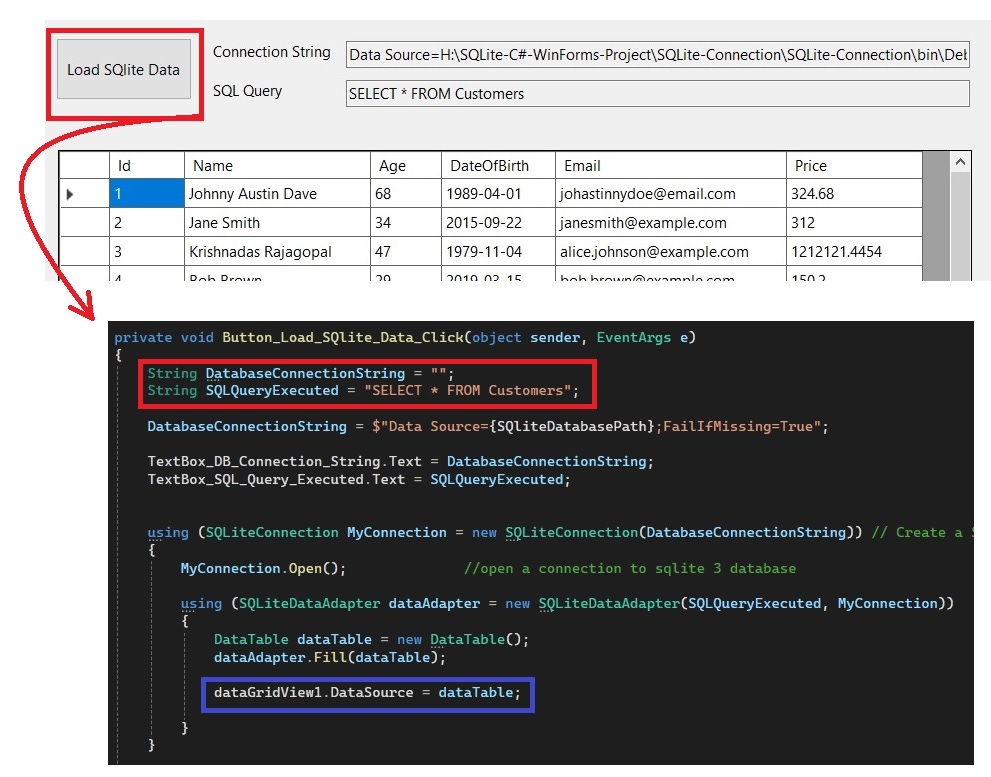Click the SQL Query label
The height and width of the screenshot is (777, 991).
(x=247, y=91)
